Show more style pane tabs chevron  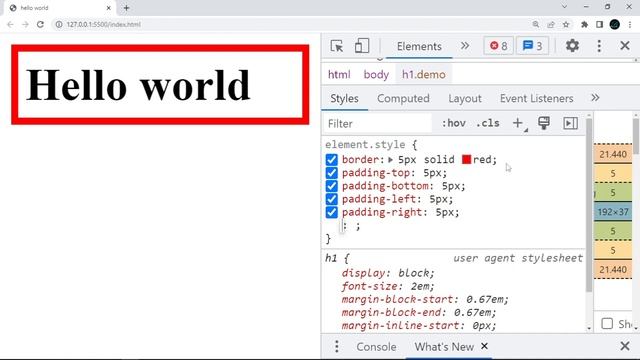(x=595, y=98)
